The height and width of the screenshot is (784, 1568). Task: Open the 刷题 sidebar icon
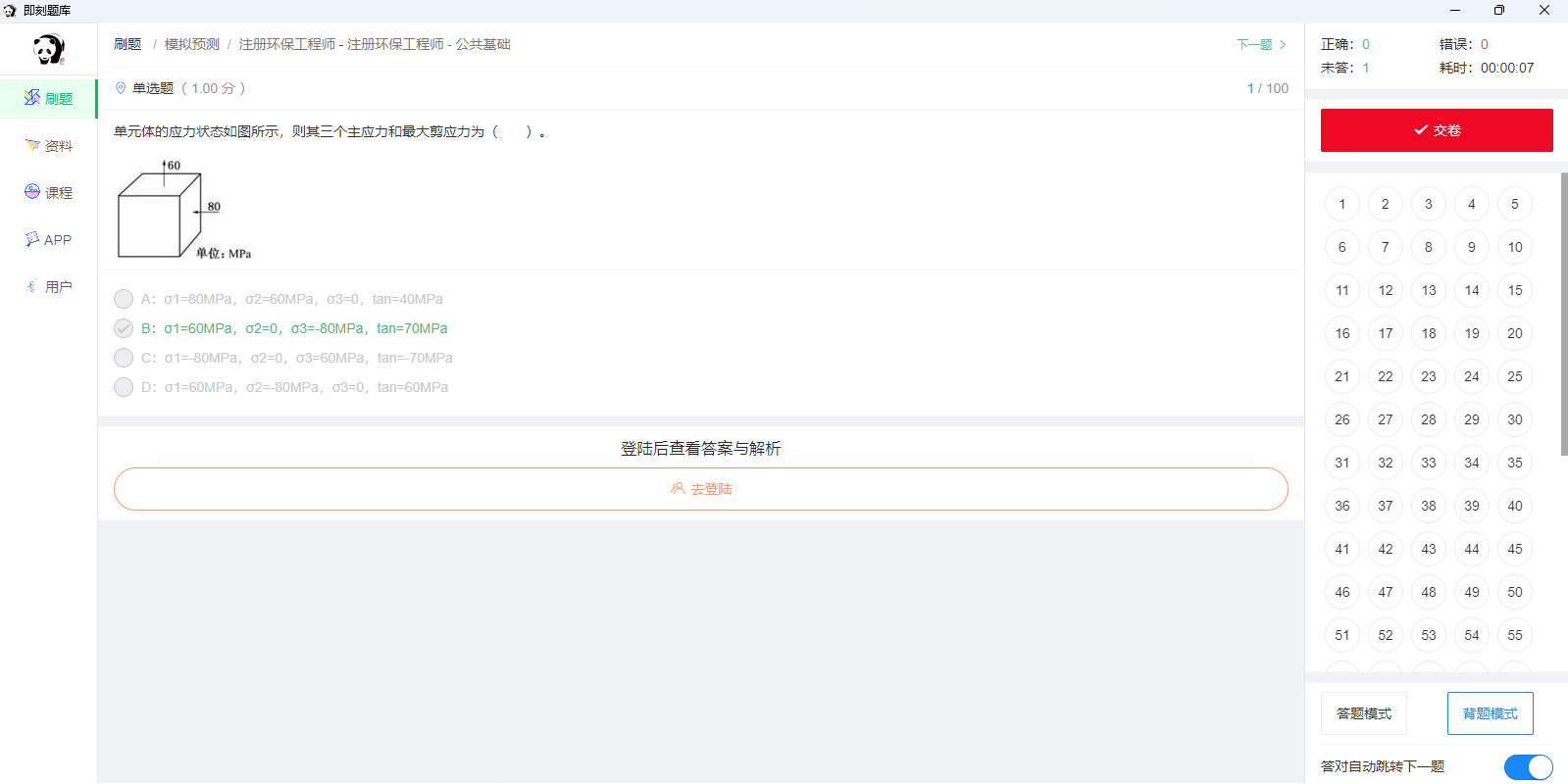32,98
